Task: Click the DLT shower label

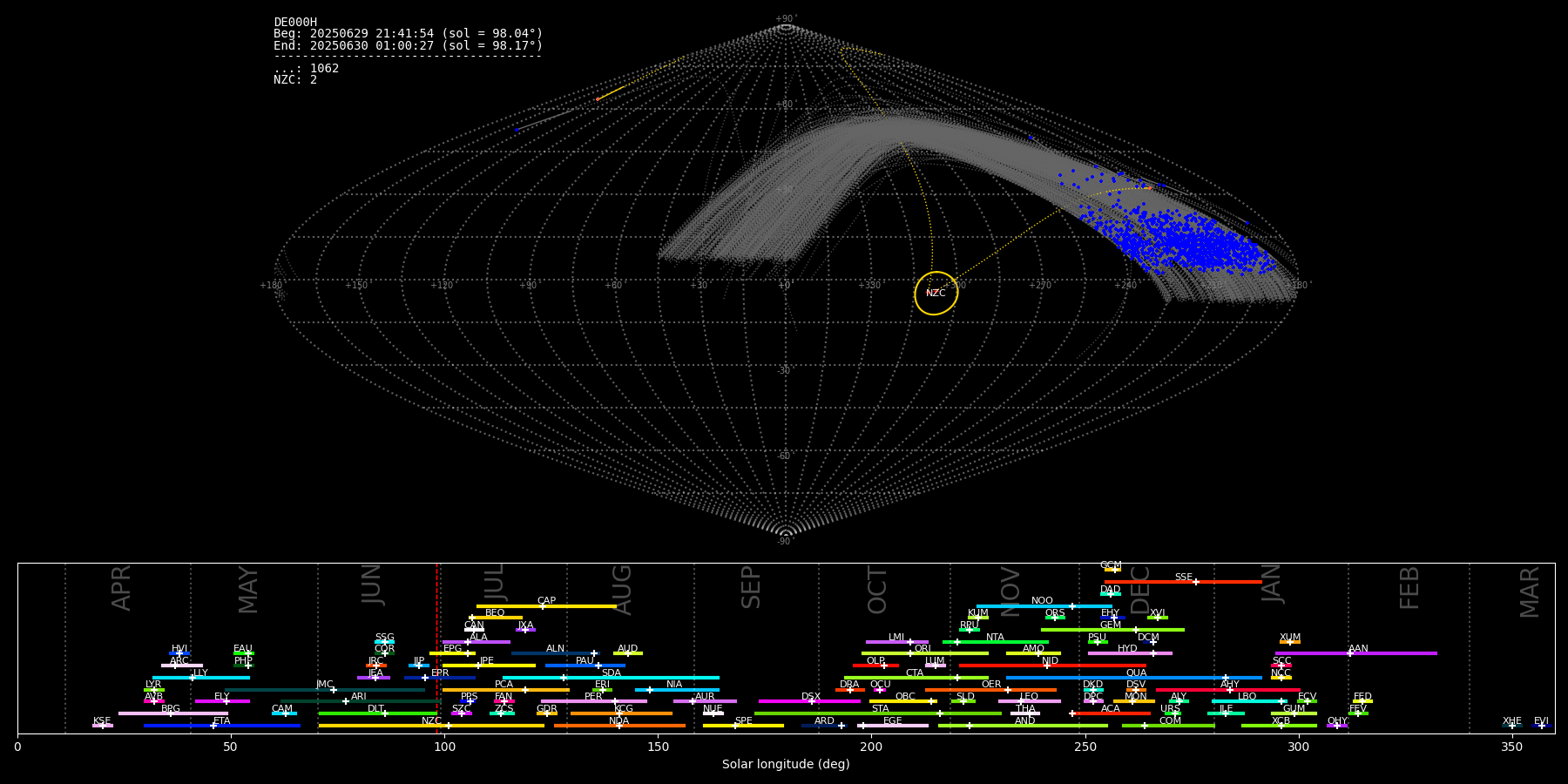Action: [x=375, y=709]
